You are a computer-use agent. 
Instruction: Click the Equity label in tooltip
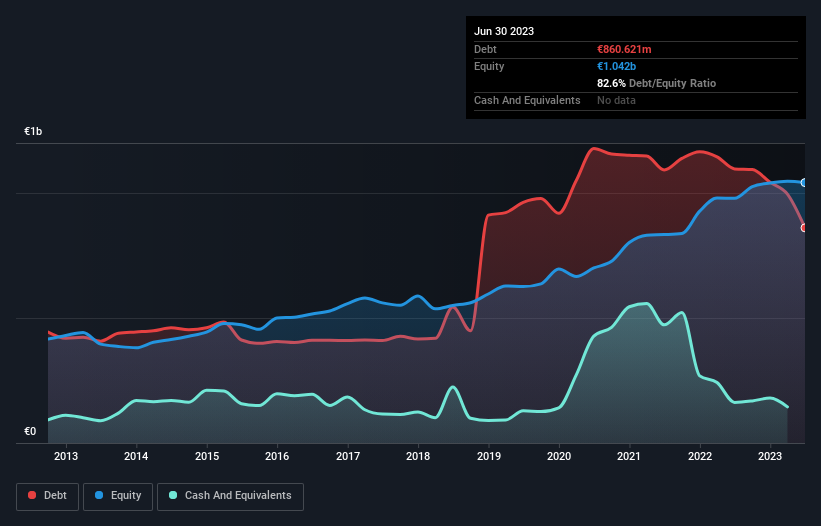coord(489,66)
